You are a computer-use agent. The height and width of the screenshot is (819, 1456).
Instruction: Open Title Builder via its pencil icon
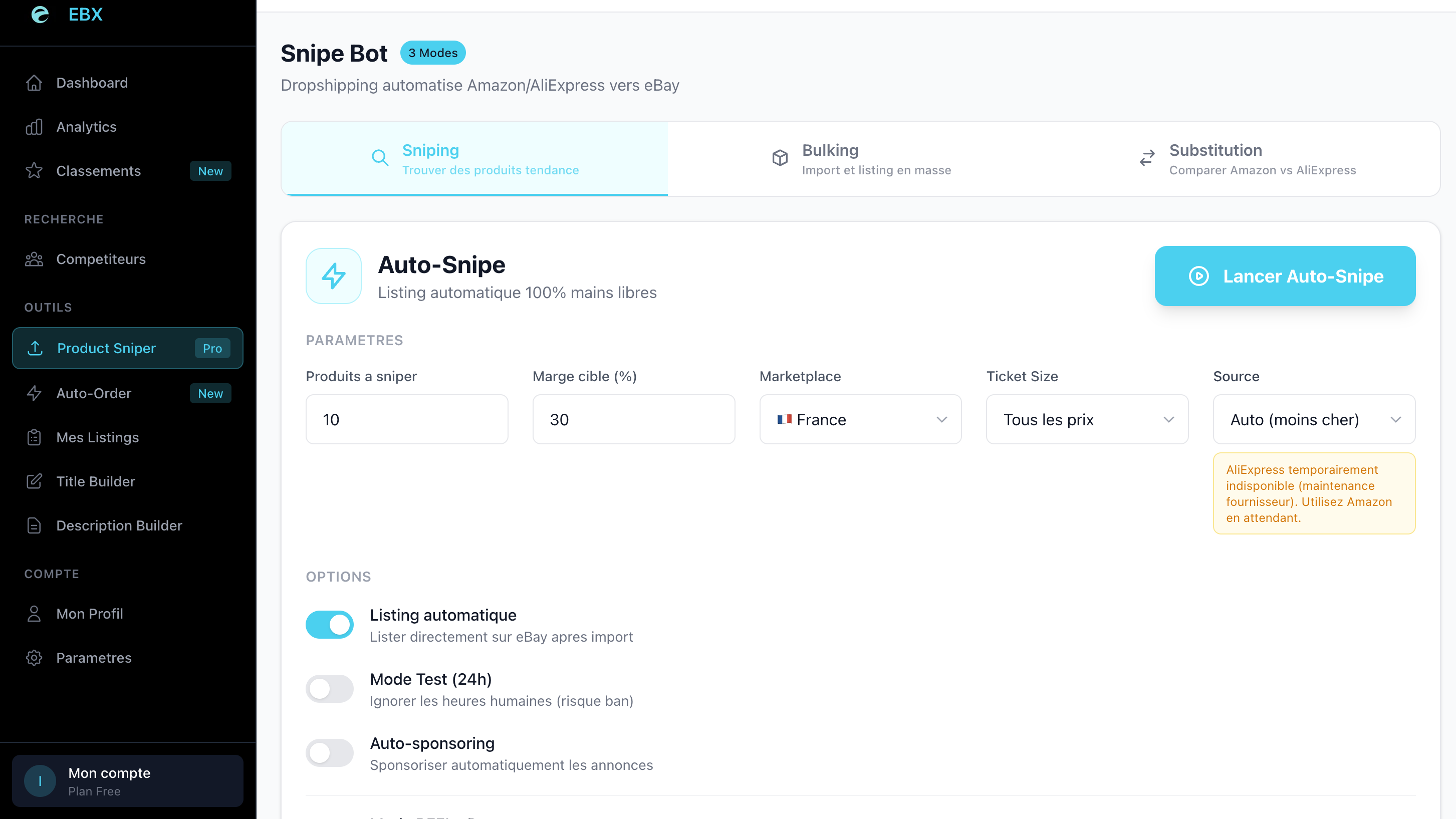[x=34, y=481]
